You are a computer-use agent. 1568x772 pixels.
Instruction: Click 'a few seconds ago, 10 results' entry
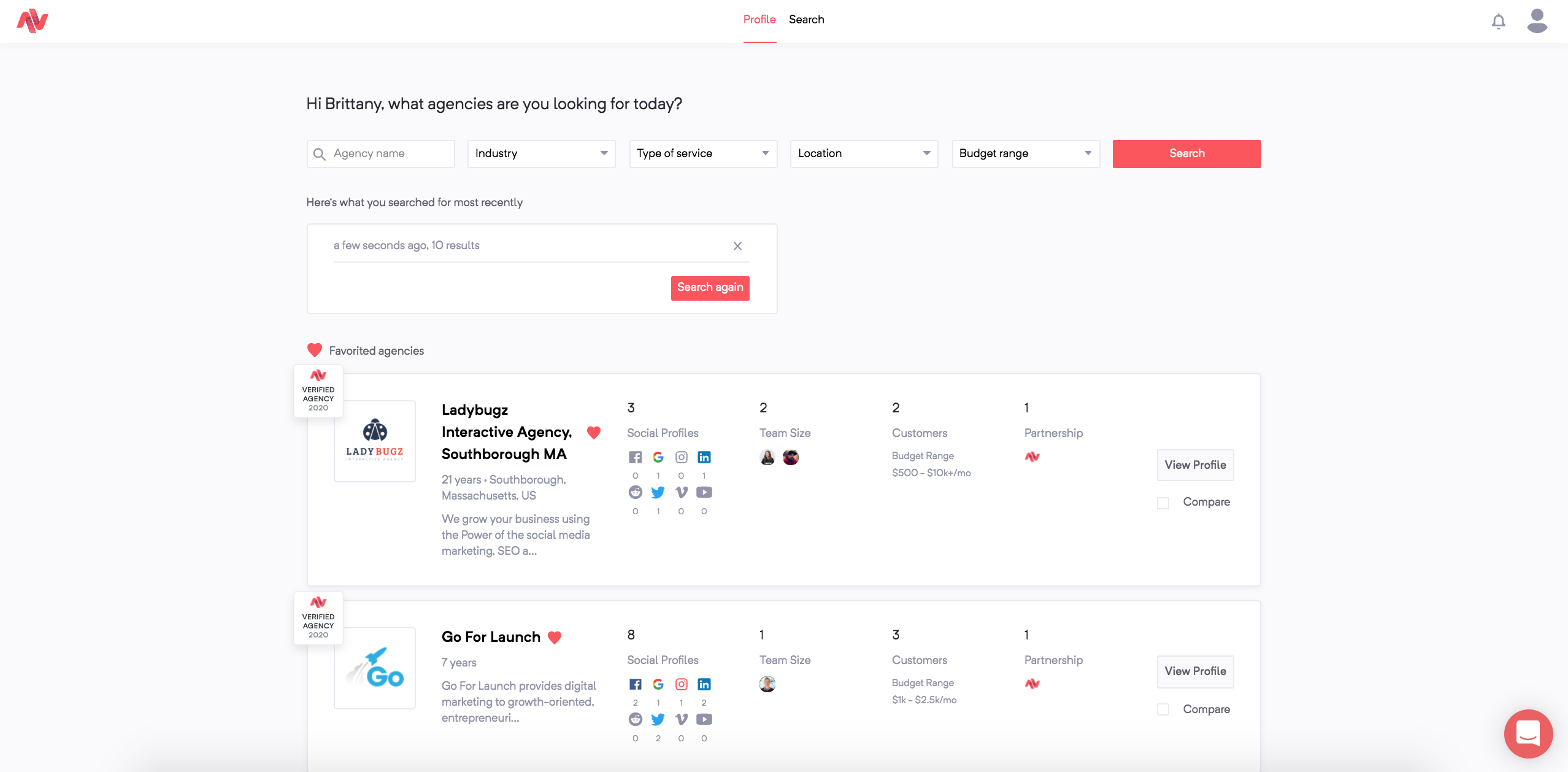406,245
